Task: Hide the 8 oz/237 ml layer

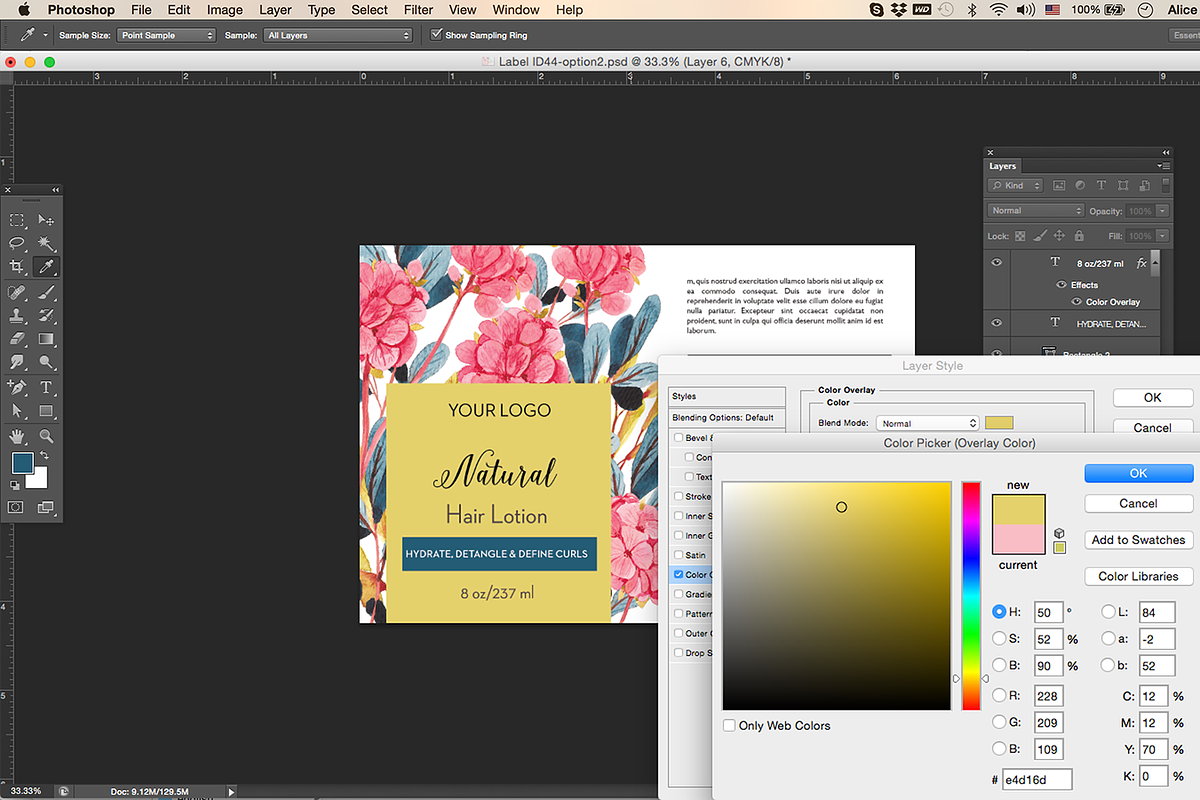Action: click(x=996, y=263)
